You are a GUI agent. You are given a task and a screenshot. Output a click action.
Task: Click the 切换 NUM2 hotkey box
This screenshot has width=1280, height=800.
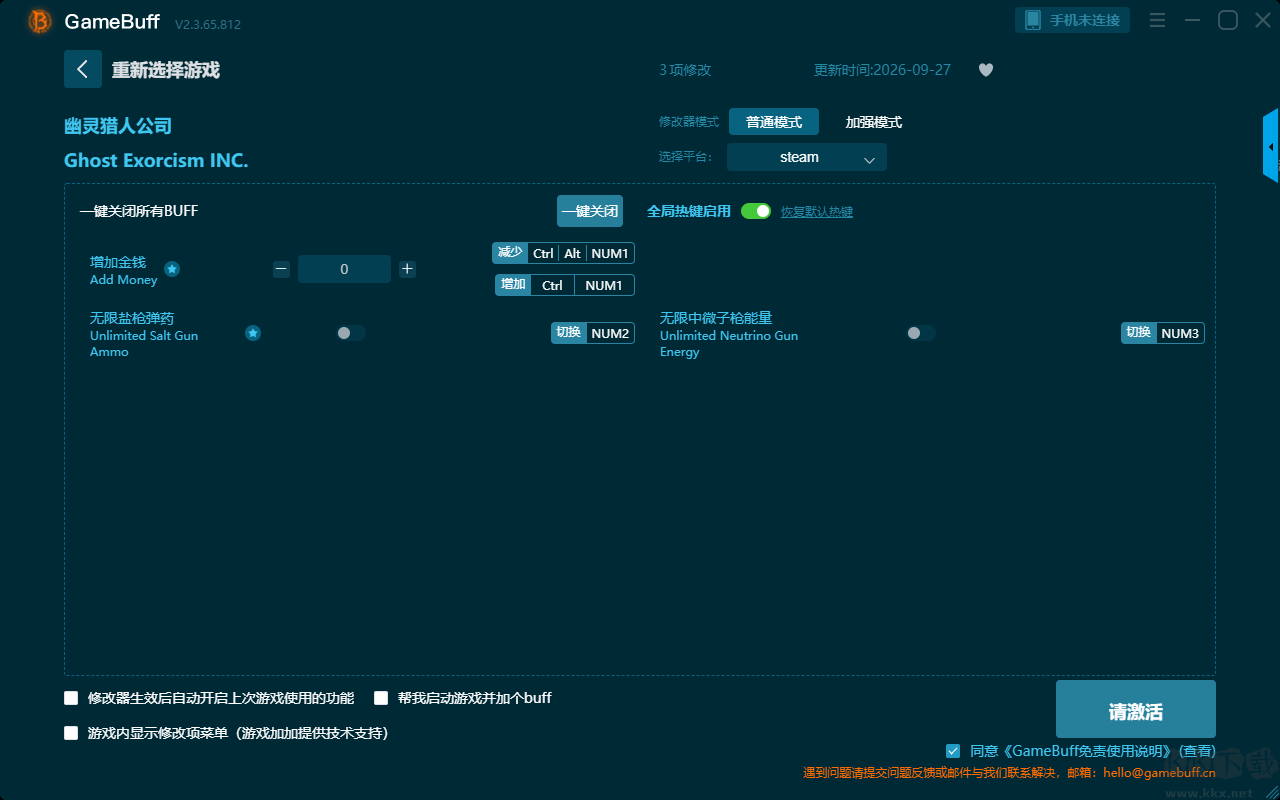point(593,333)
